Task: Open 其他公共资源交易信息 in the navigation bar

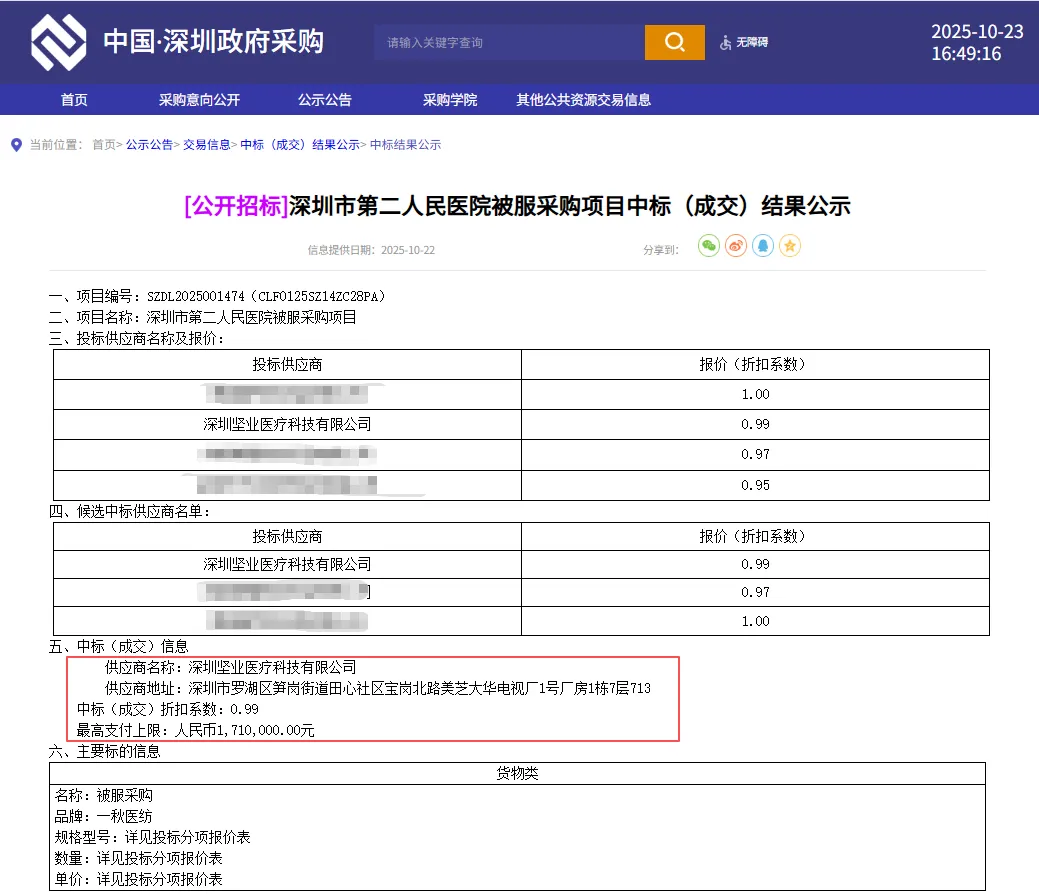Action: (583, 100)
